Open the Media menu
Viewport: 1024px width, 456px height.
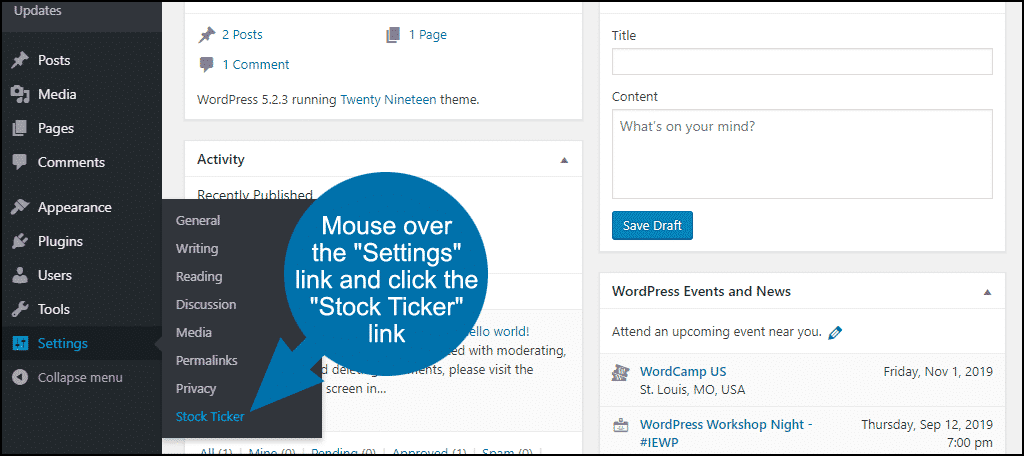[57, 94]
